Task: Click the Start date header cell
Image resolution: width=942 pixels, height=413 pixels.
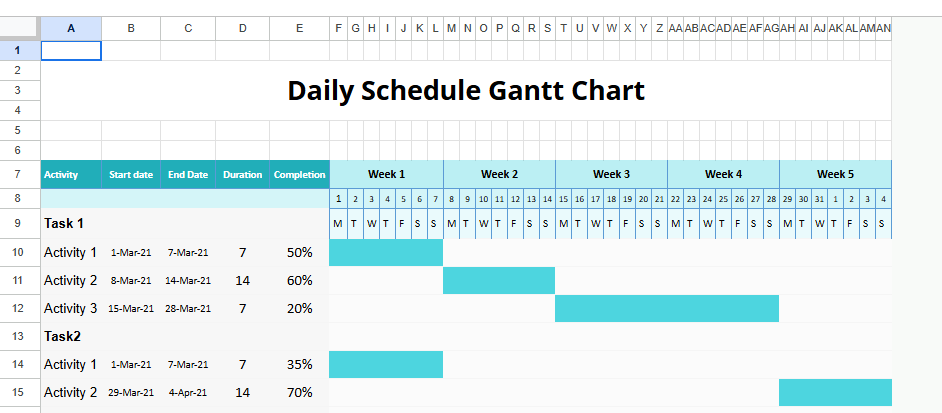Action: point(131,175)
